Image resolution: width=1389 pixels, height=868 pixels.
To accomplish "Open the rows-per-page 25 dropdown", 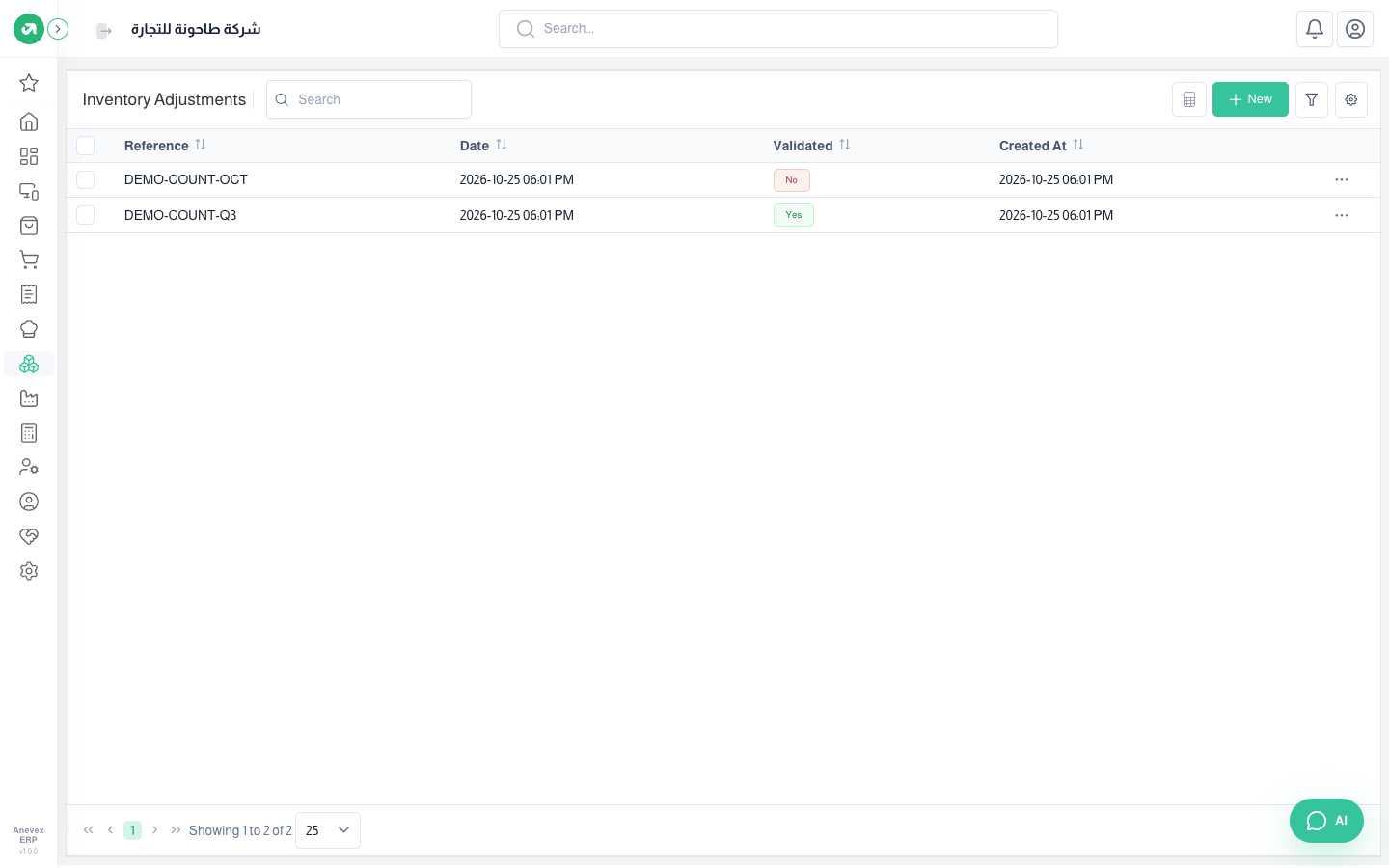I will 328,830.
